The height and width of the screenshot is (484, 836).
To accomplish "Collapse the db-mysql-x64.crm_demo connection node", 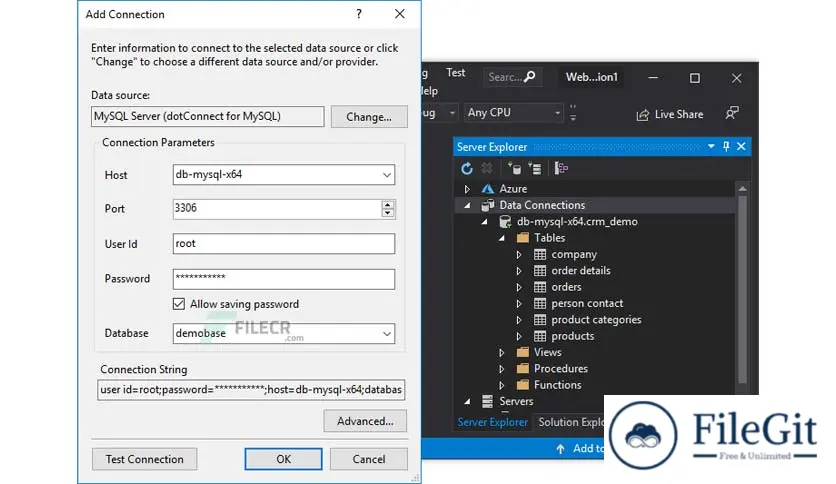I will 485,222.
